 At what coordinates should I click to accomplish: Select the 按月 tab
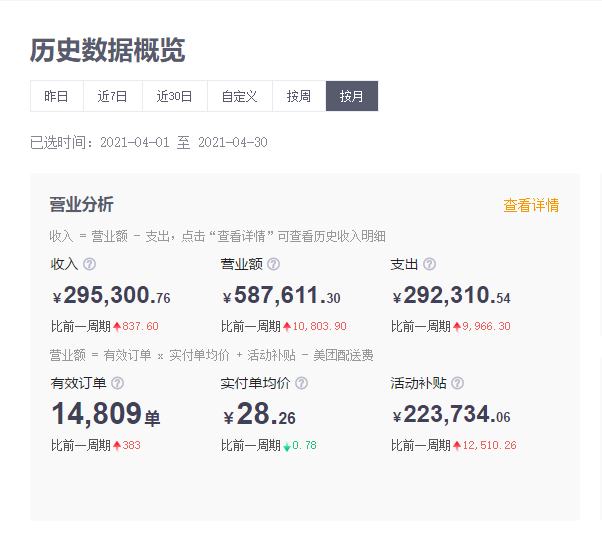tap(352, 96)
